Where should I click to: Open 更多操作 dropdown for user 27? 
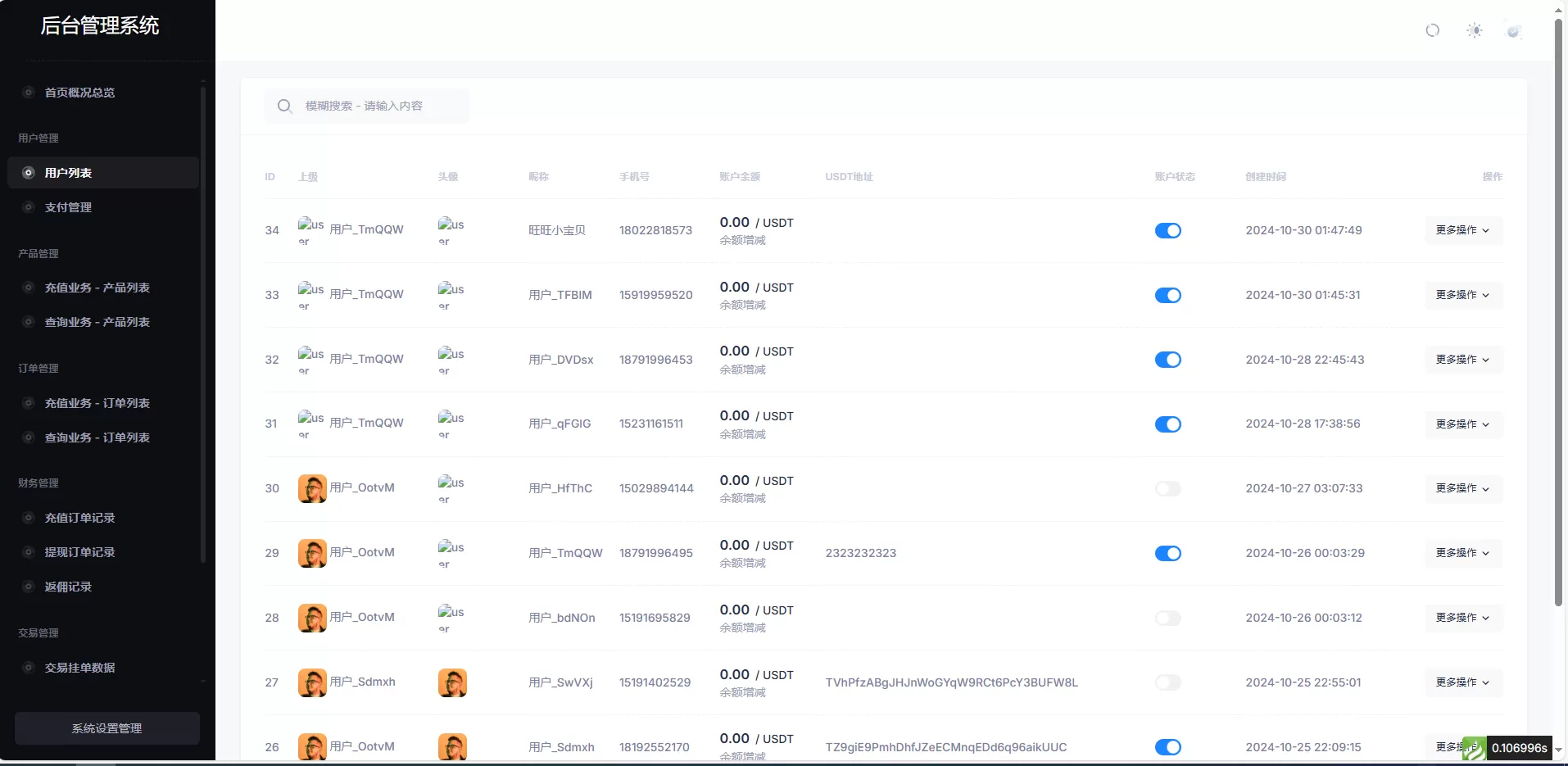pos(1462,682)
